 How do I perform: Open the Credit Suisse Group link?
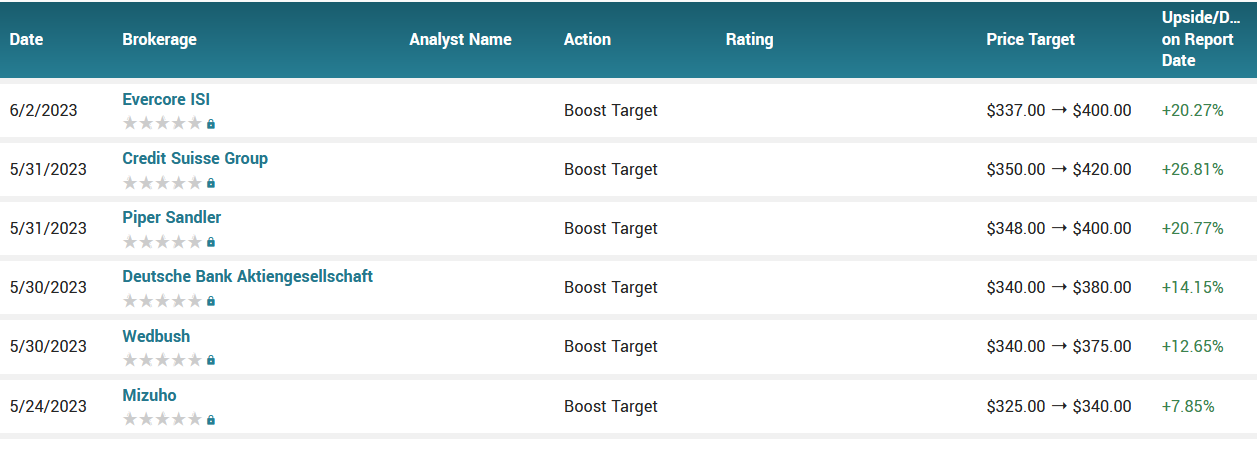[x=195, y=158]
